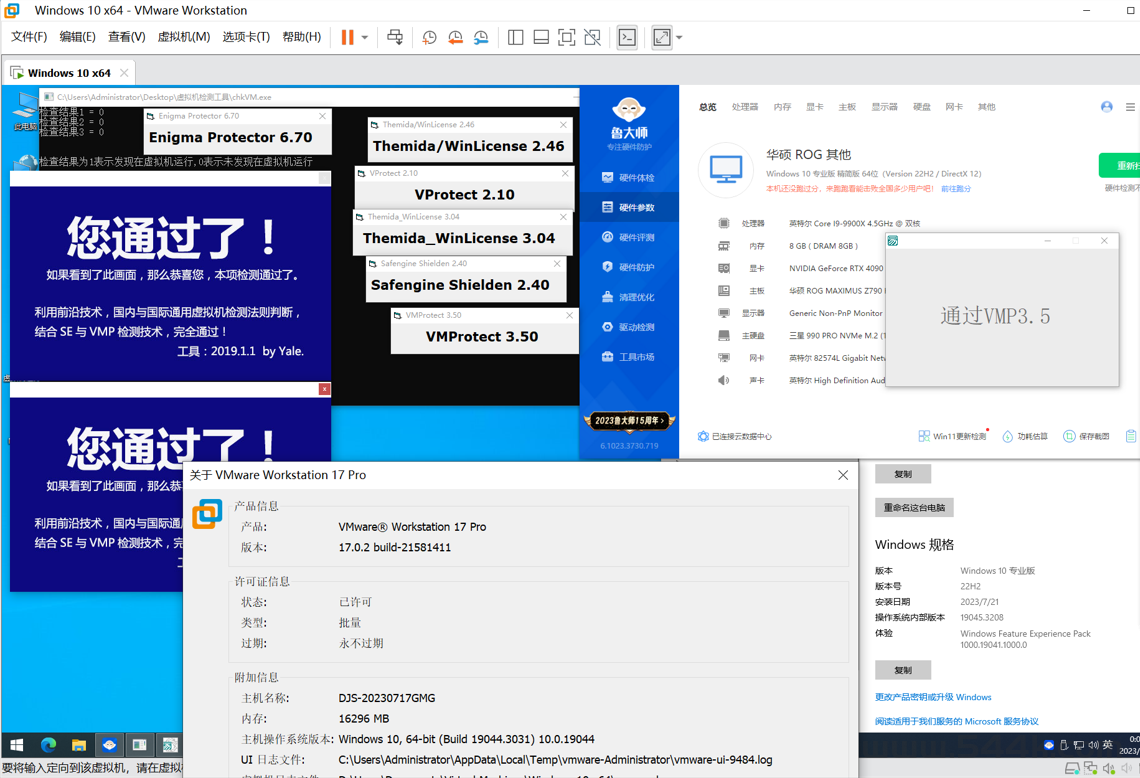Open the 虚拟机(M) menu
Viewport: 1140px width, 778px height.
click(x=184, y=37)
